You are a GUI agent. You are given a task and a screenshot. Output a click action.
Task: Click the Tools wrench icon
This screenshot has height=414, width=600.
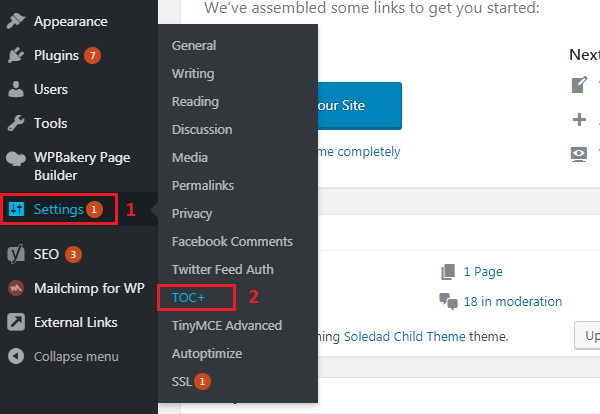15,123
